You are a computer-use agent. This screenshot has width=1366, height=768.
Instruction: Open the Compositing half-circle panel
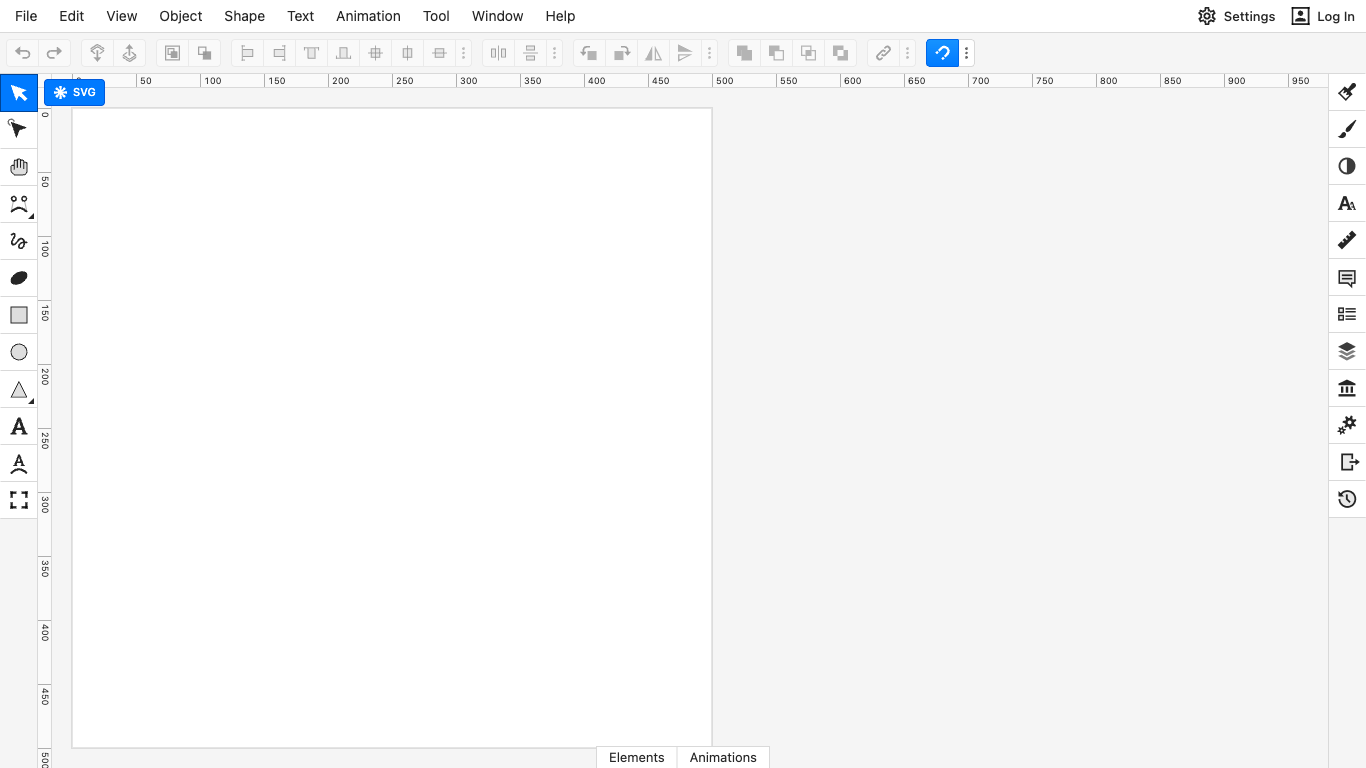[1347, 166]
